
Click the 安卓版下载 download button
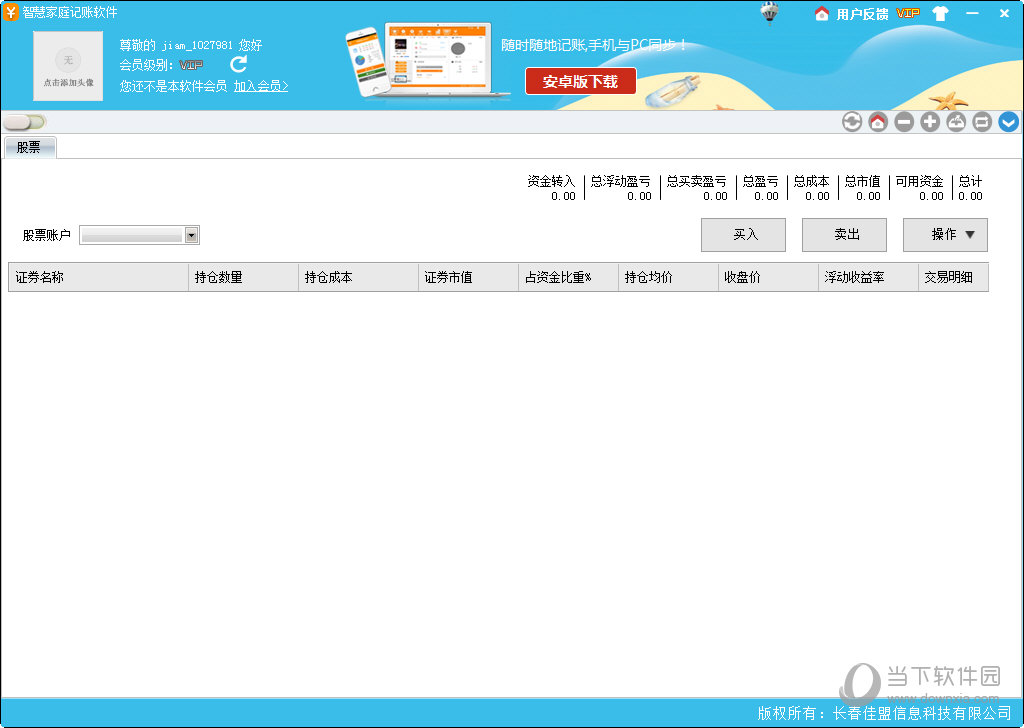pyautogui.click(x=580, y=82)
